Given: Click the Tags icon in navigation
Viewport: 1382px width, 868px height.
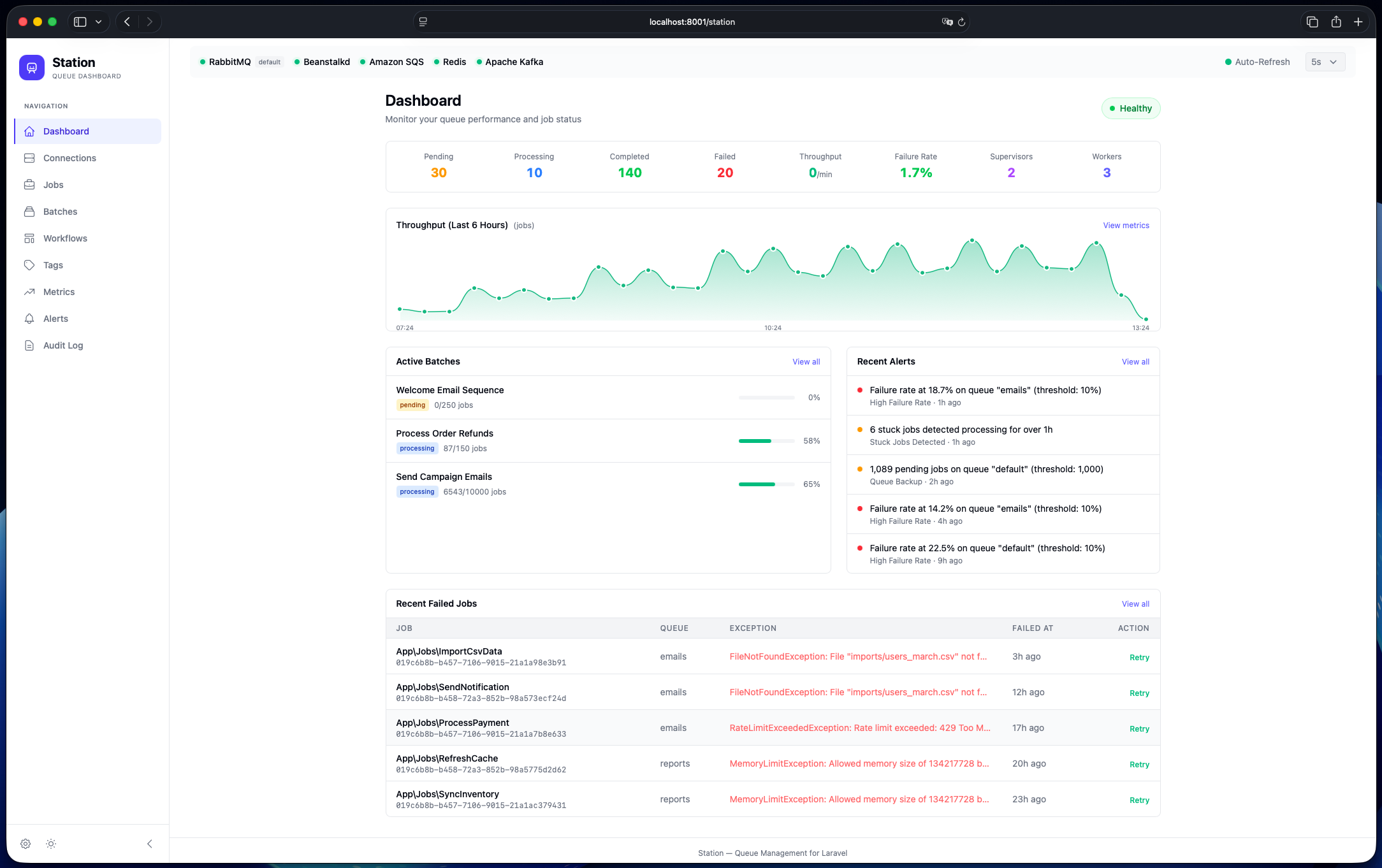Looking at the screenshot, I should [29, 265].
